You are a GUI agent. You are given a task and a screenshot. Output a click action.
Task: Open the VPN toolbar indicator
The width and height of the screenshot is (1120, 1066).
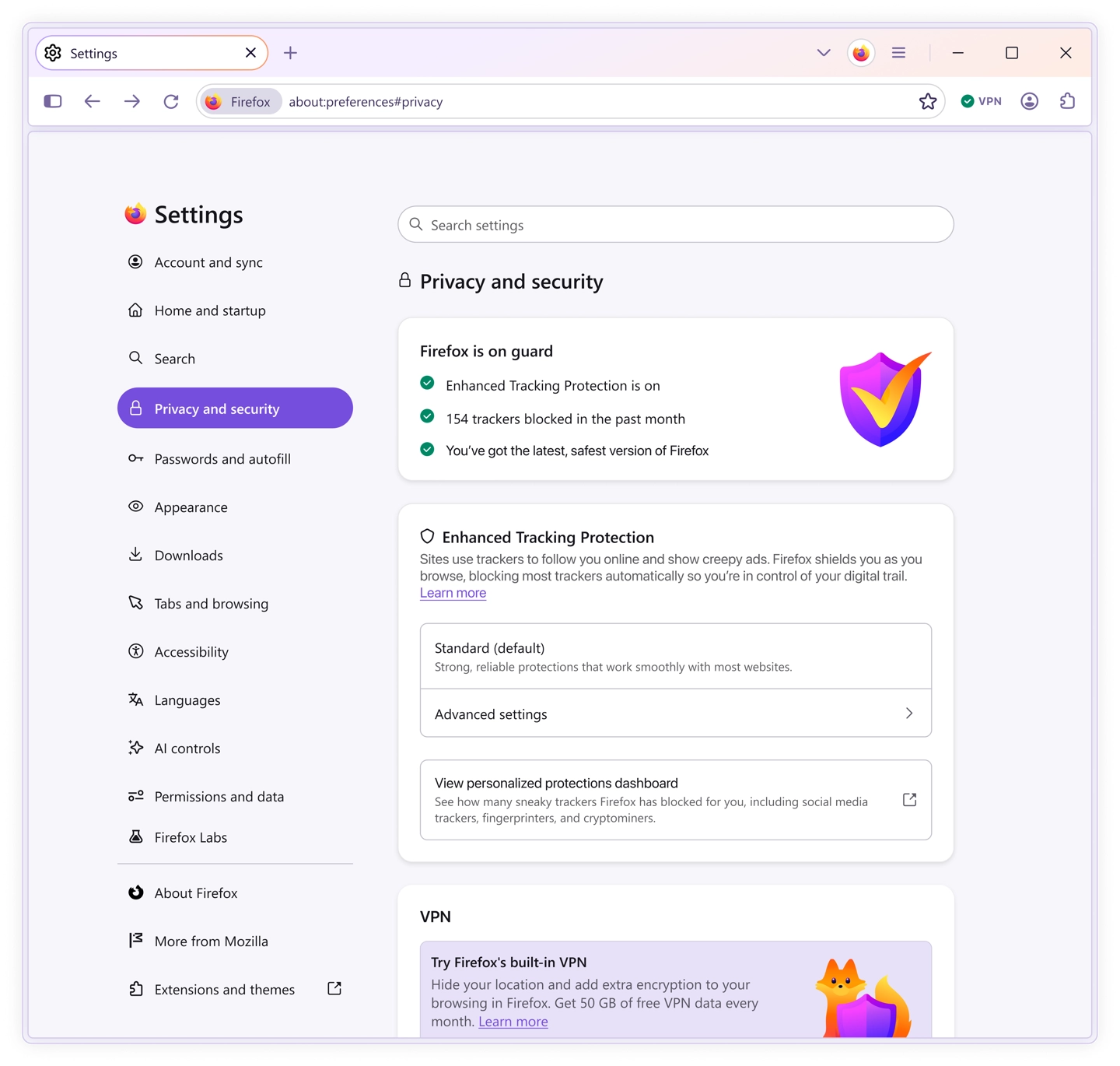click(x=981, y=101)
